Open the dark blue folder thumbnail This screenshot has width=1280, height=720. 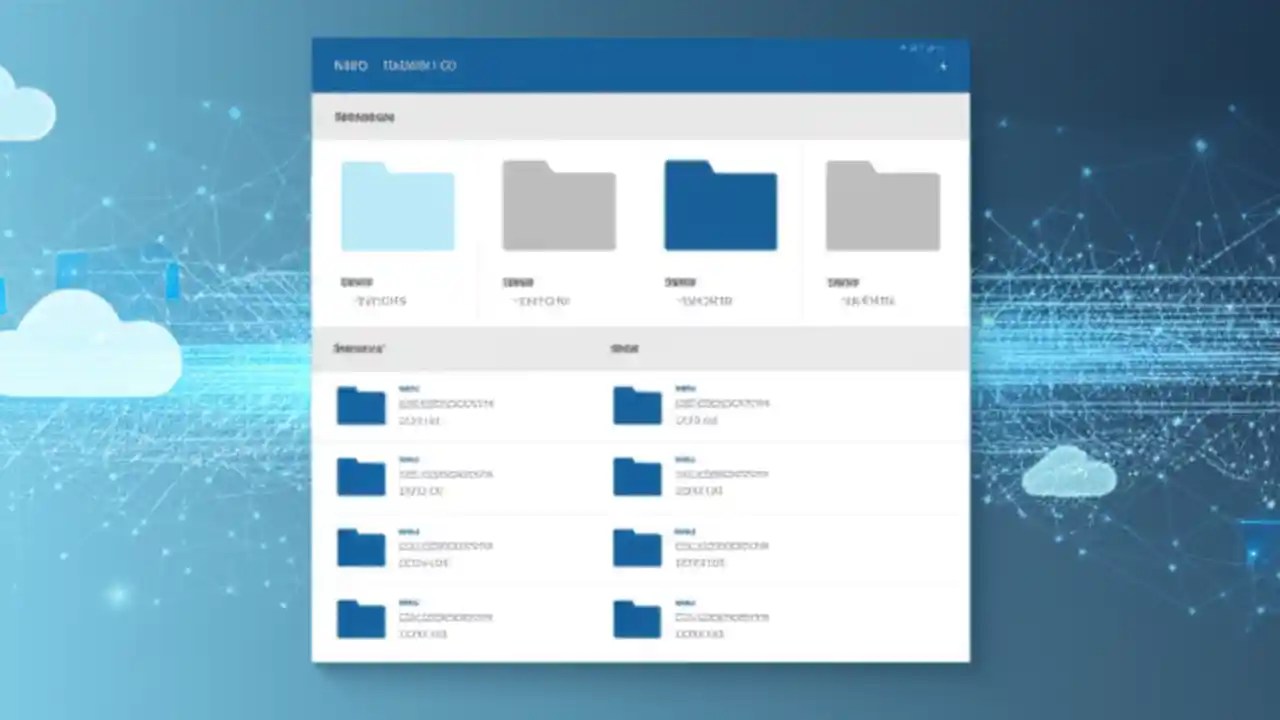pyautogui.click(x=720, y=205)
